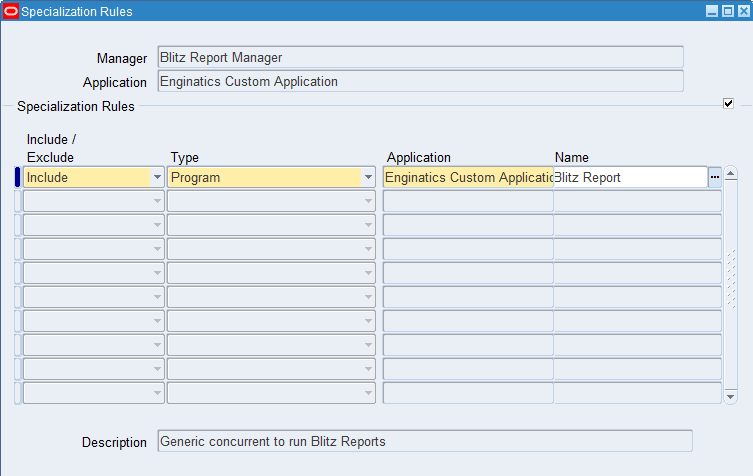Maximize the Specialization Rules window
This screenshot has height=476, width=753.
pyautogui.click(x=728, y=11)
